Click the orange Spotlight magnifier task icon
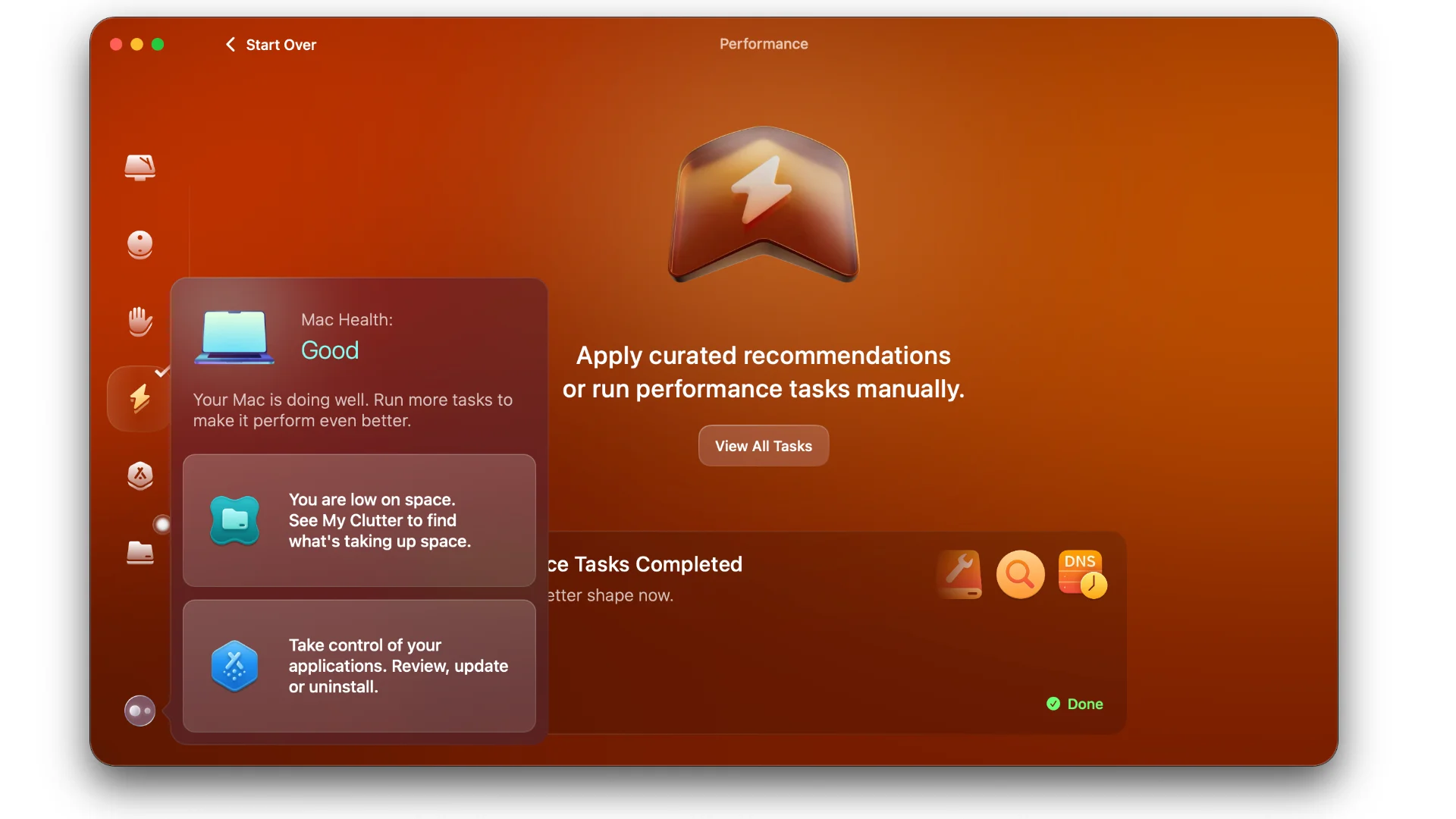Screen dimensions: 1456x819 coord(1020,575)
